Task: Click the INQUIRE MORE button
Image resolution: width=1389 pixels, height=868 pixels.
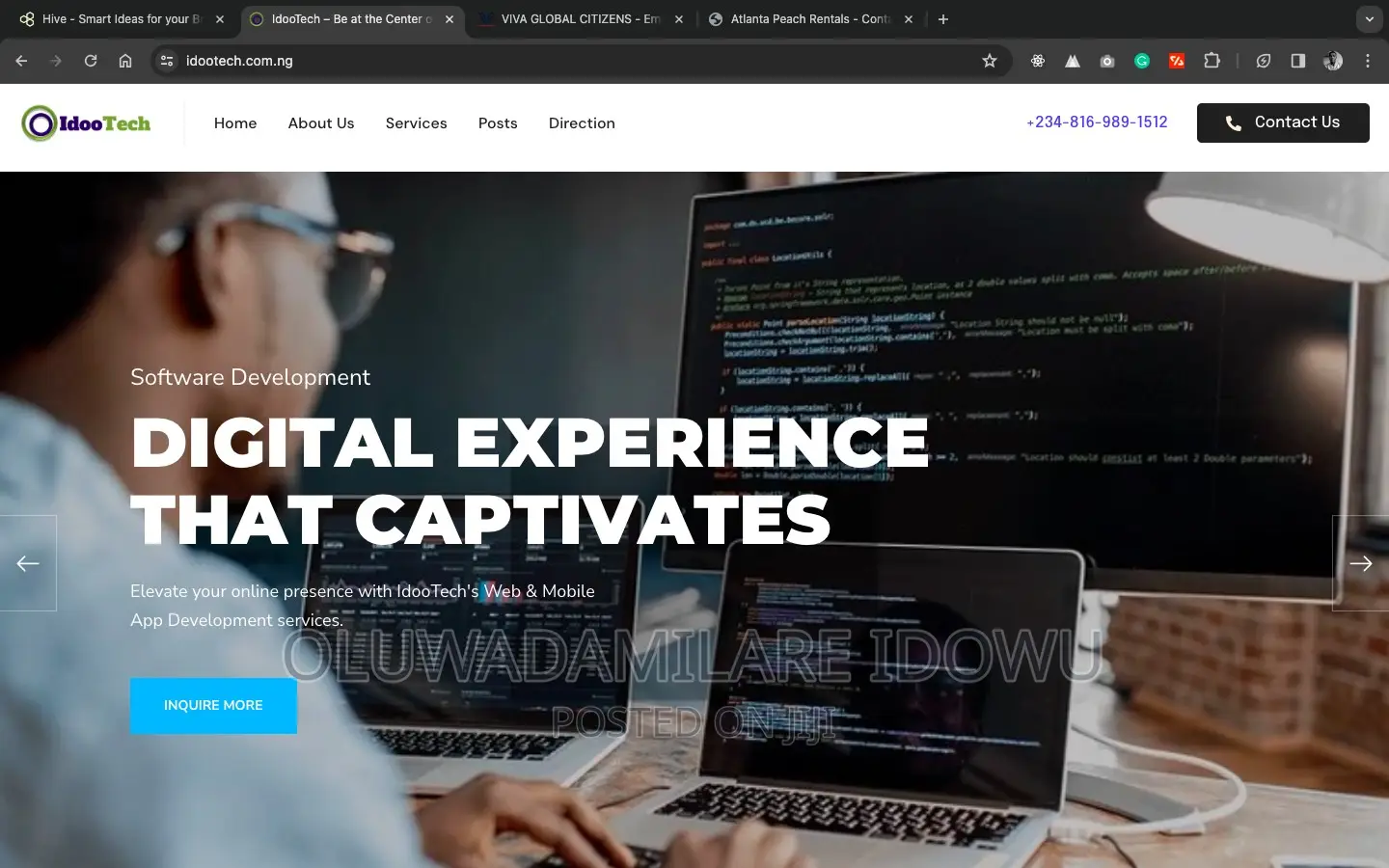Action: point(213,706)
